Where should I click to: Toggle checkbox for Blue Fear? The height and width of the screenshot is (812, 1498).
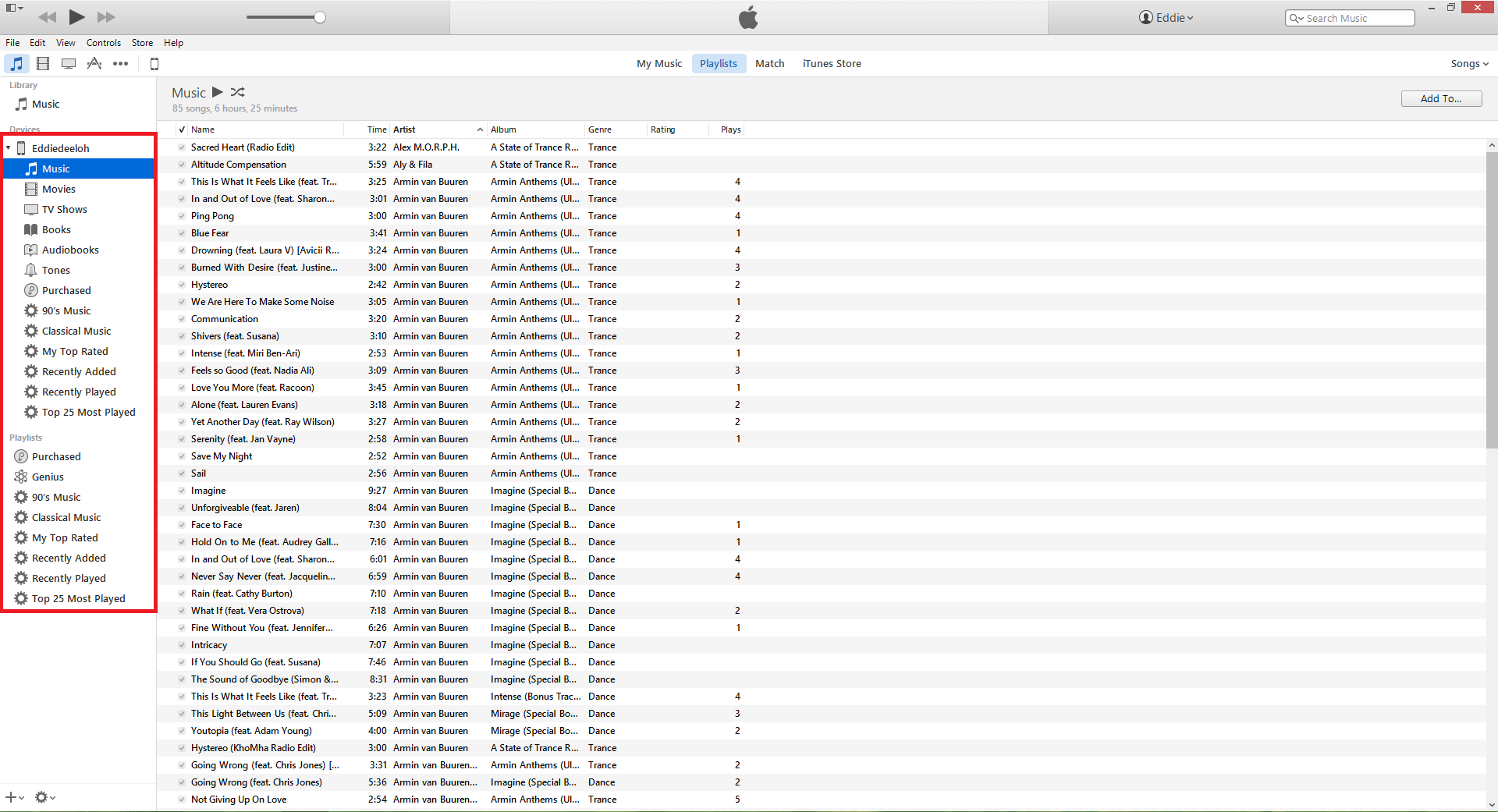pos(182,233)
